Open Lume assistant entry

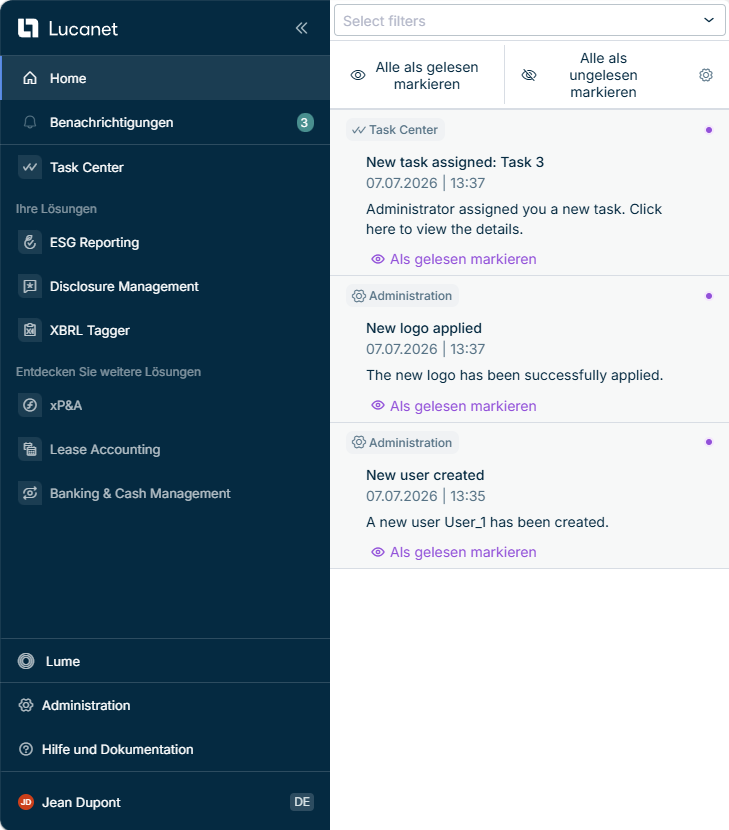165,661
